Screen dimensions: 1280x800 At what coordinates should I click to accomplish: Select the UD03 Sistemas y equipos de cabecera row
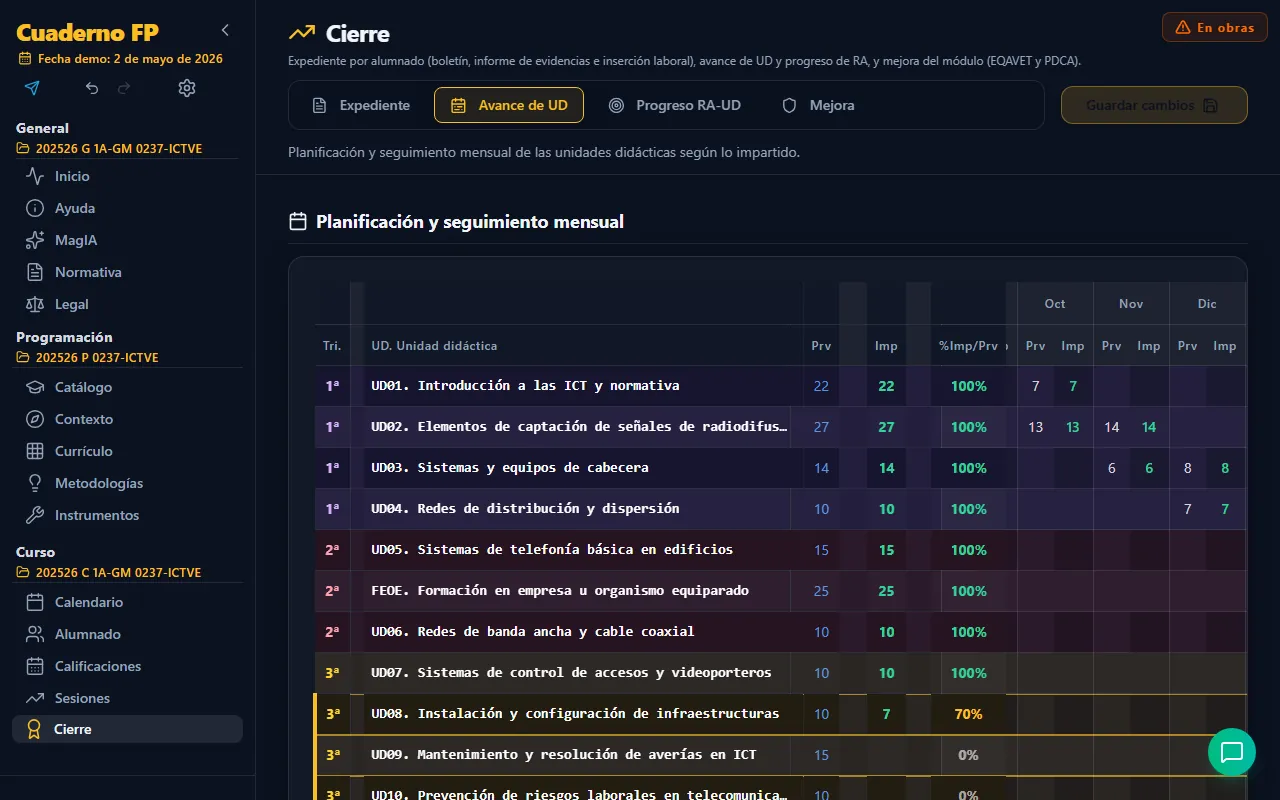[x=780, y=468]
